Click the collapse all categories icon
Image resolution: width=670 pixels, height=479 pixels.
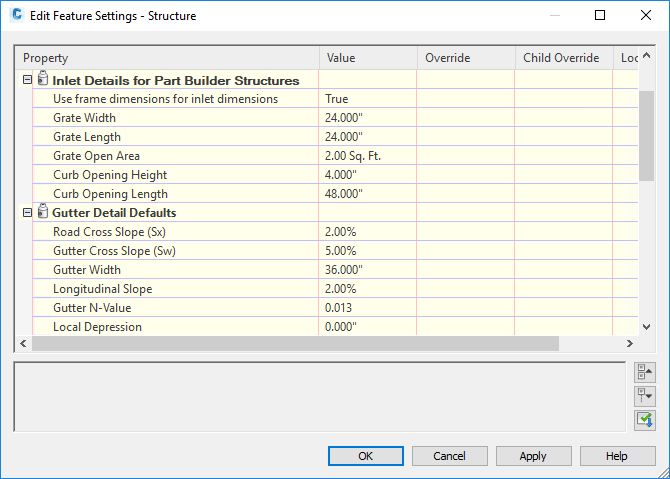click(x=644, y=372)
